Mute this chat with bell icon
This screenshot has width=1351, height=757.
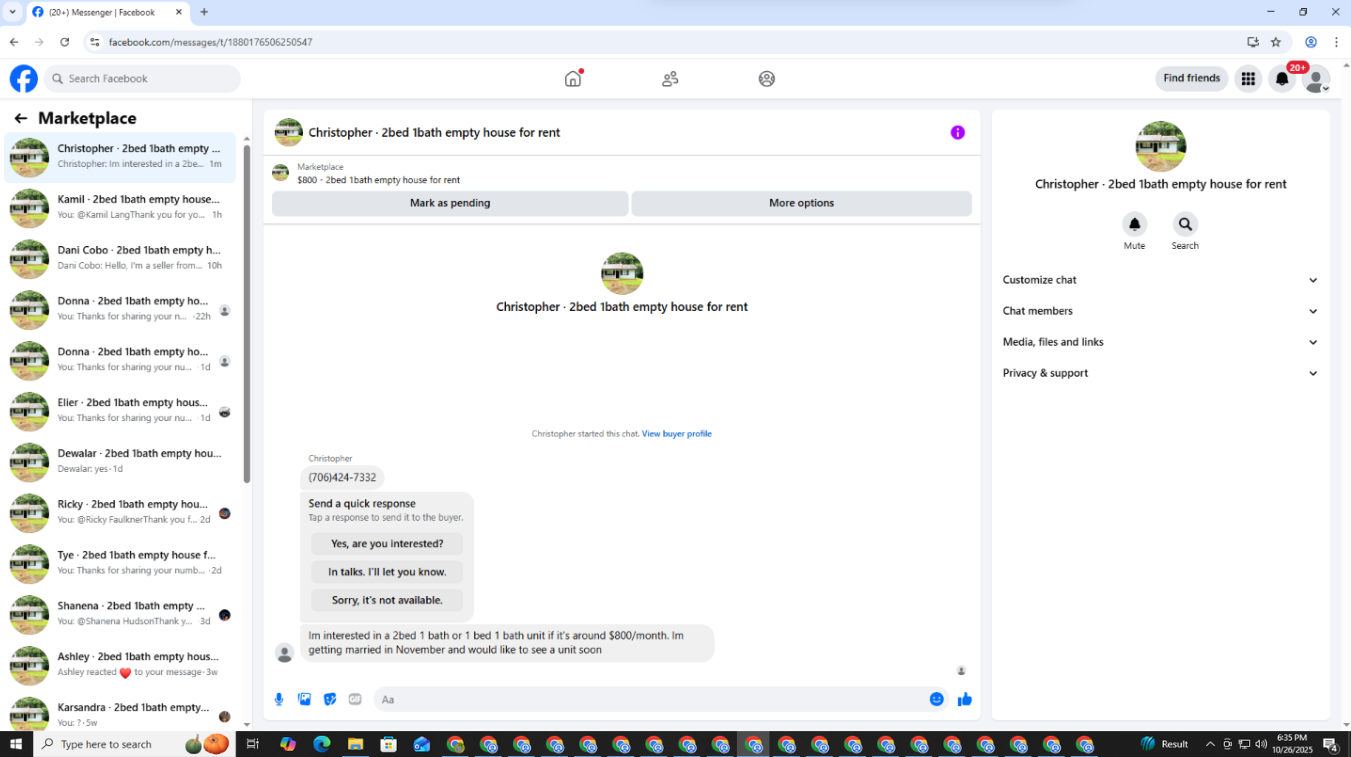click(1134, 224)
